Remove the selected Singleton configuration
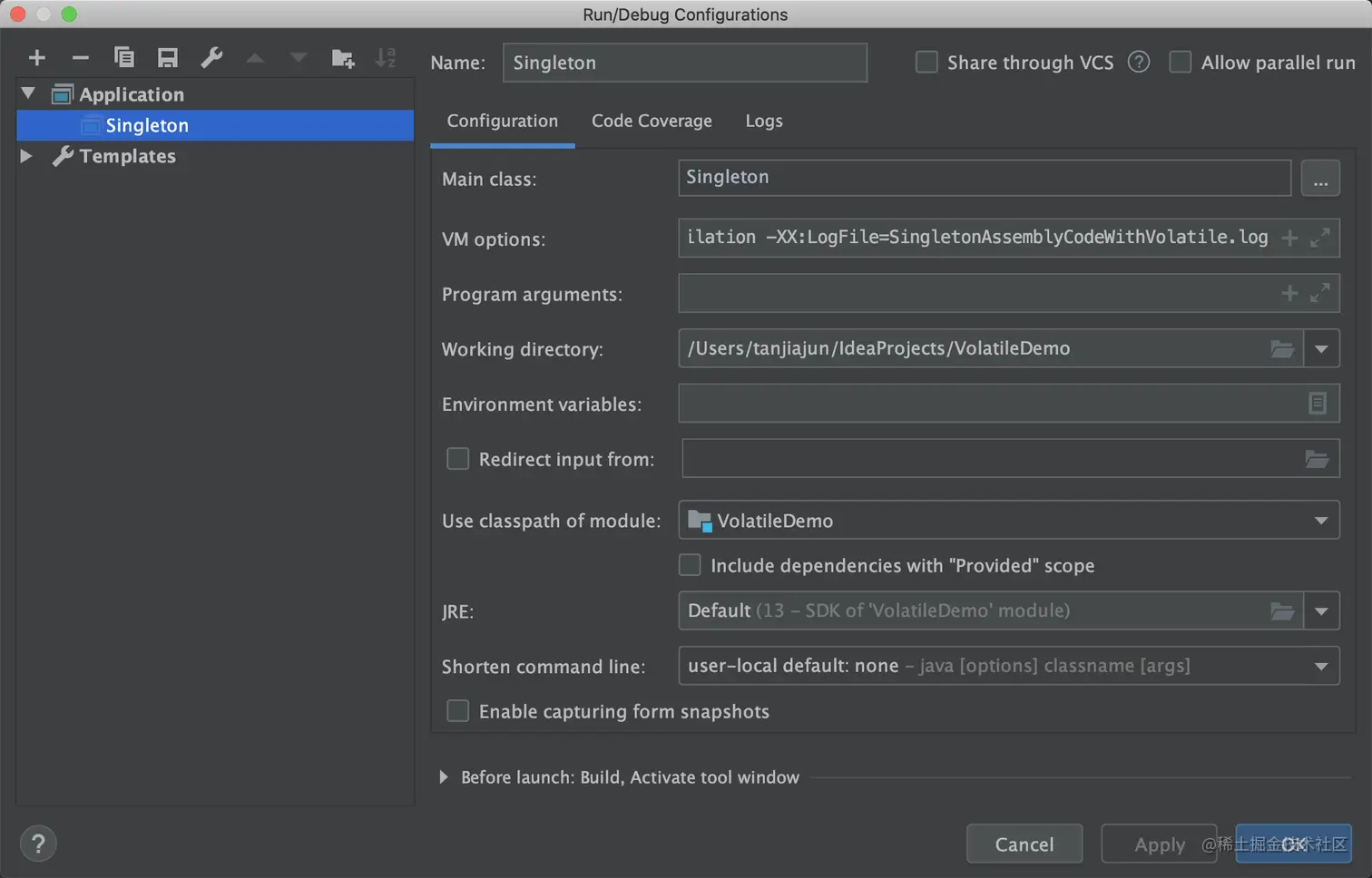Image resolution: width=1372 pixels, height=878 pixels. coord(80,57)
